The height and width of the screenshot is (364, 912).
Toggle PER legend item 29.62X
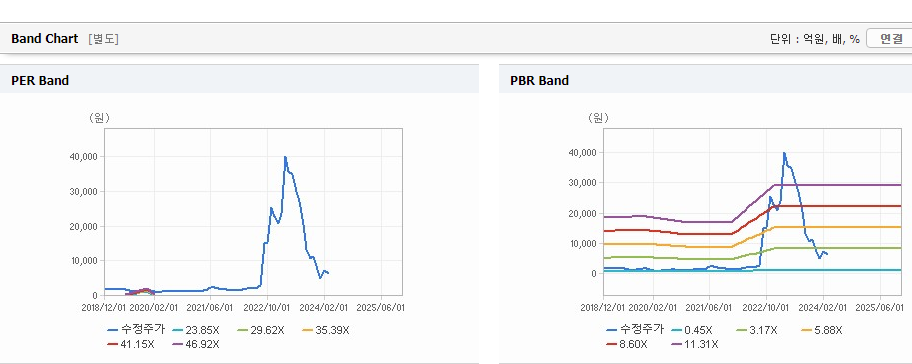pos(261,330)
